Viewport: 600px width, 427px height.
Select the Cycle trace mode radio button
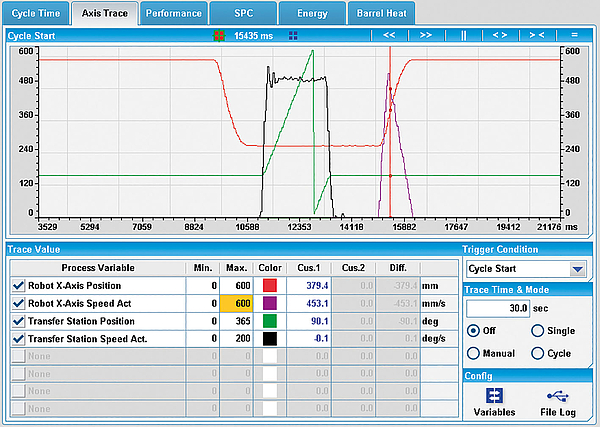point(539,352)
